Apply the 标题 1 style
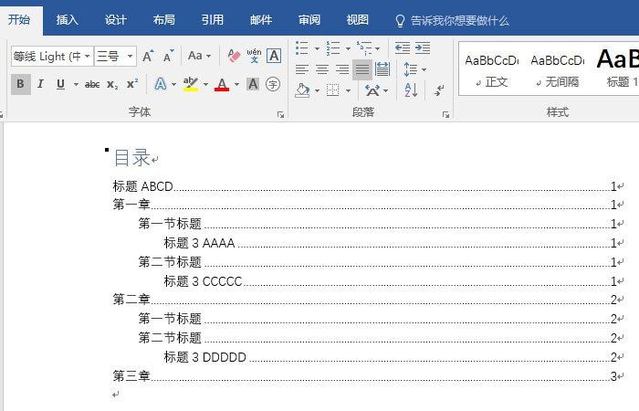The width and height of the screenshot is (639, 411). coord(616,70)
